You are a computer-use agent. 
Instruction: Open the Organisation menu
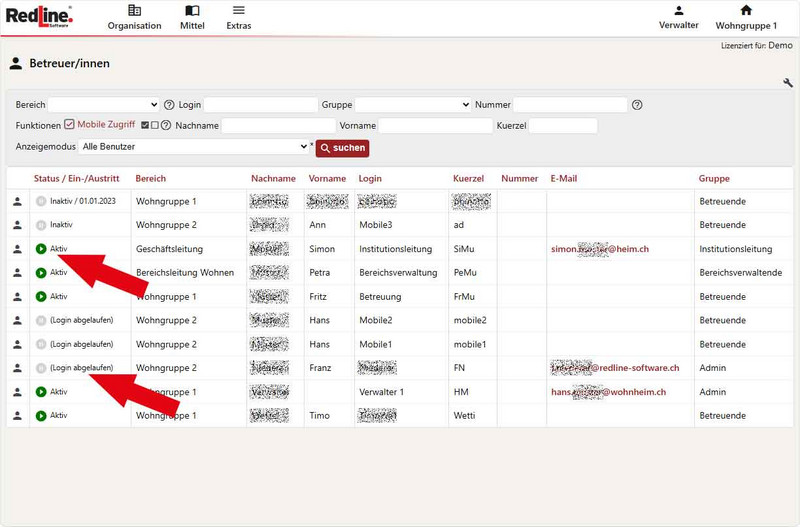point(134,17)
